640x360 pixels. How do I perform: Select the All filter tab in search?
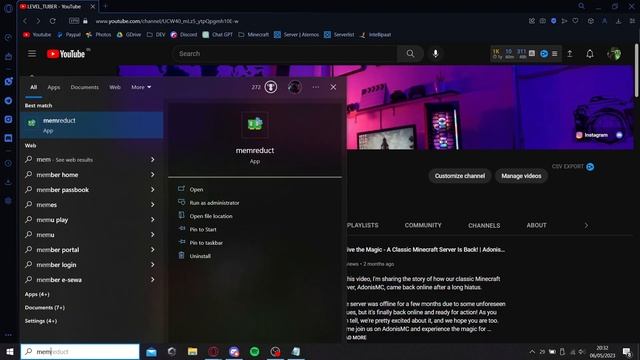click(x=33, y=87)
